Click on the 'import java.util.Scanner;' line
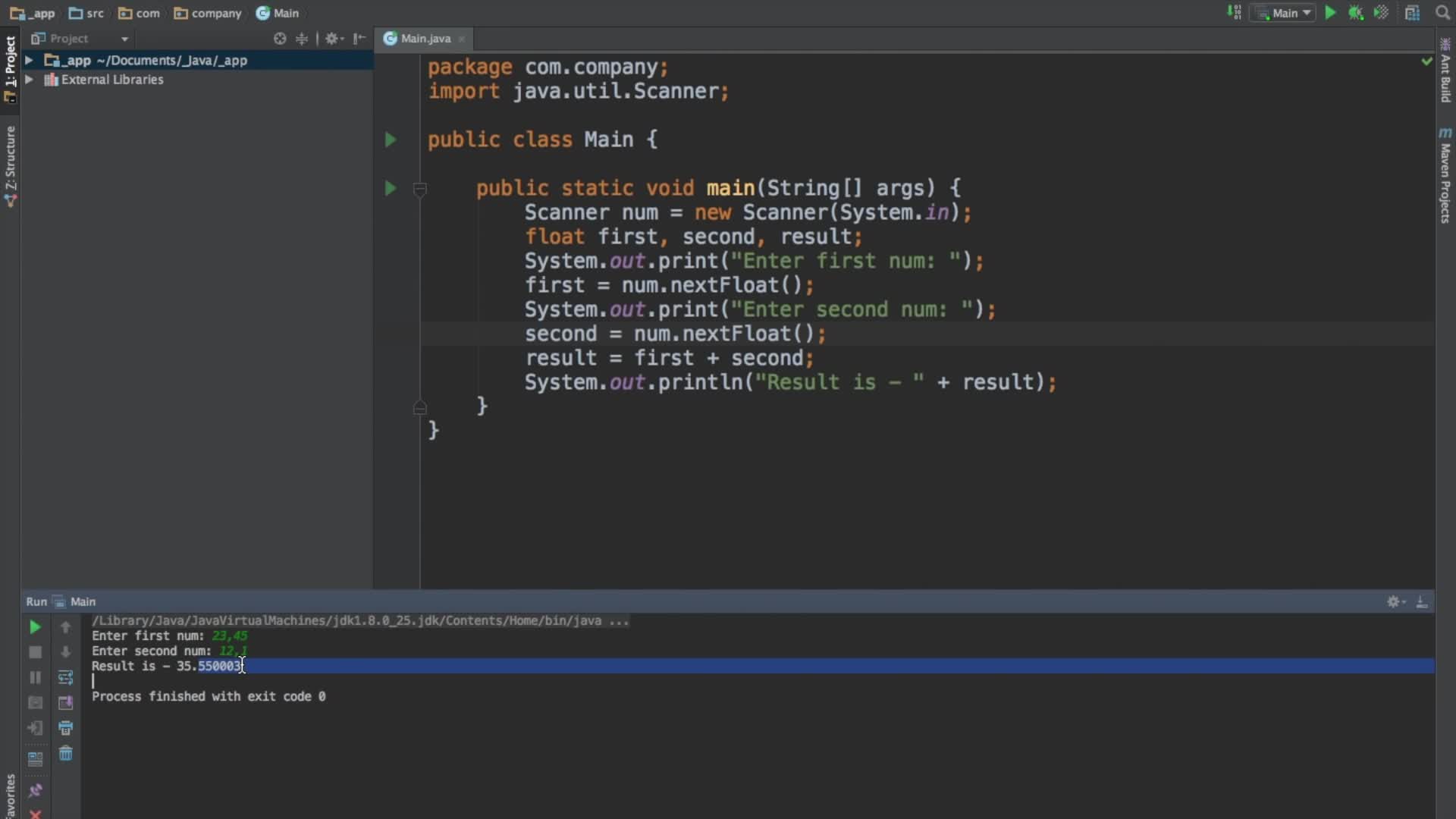The height and width of the screenshot is (819, 1456). pos(578,91)
